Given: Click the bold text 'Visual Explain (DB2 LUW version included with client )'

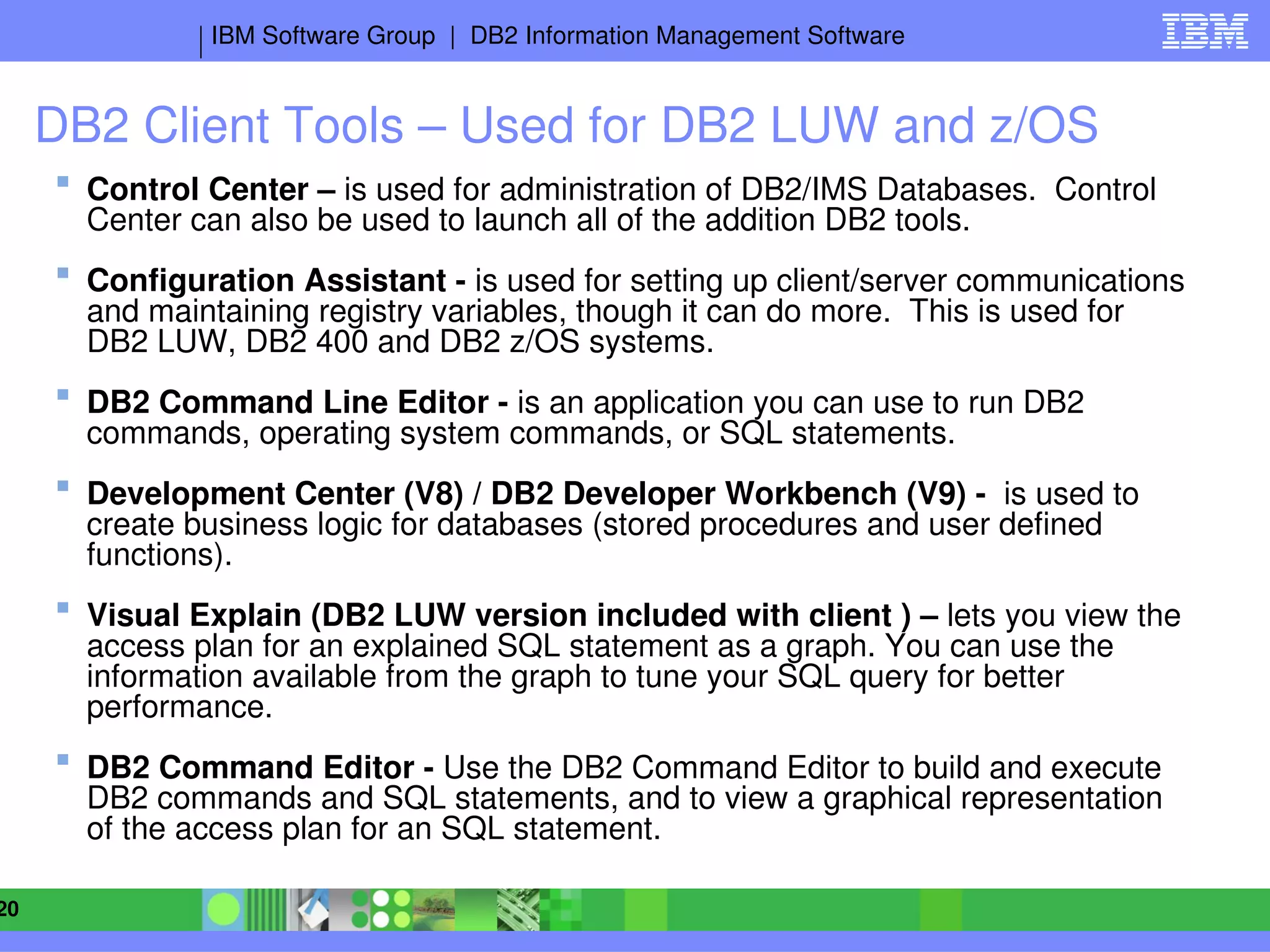Looking at the screenshot, I should coord(499,615).
